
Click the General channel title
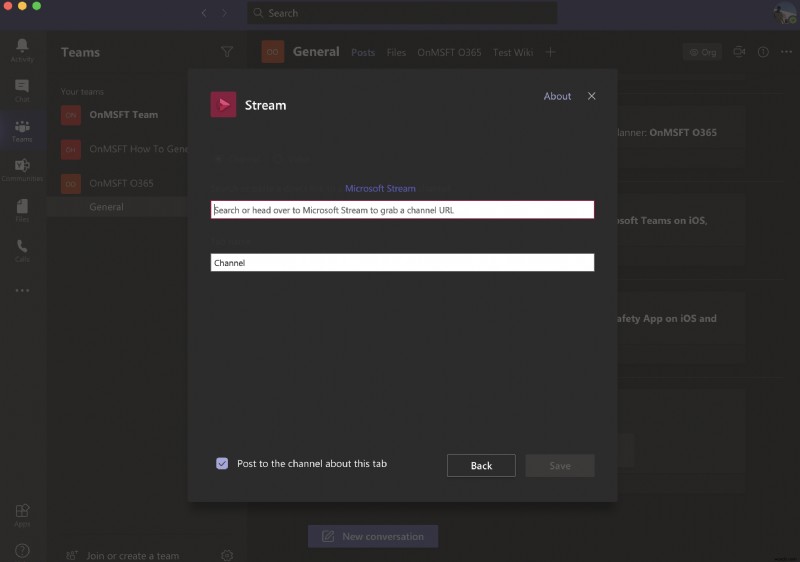[316, 52]
